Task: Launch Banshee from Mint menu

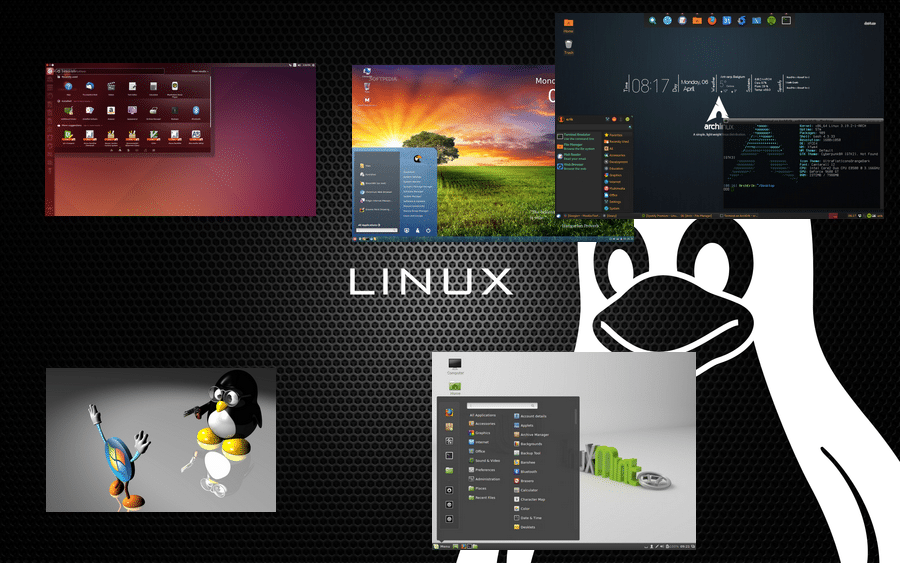Action: point(525,463)
